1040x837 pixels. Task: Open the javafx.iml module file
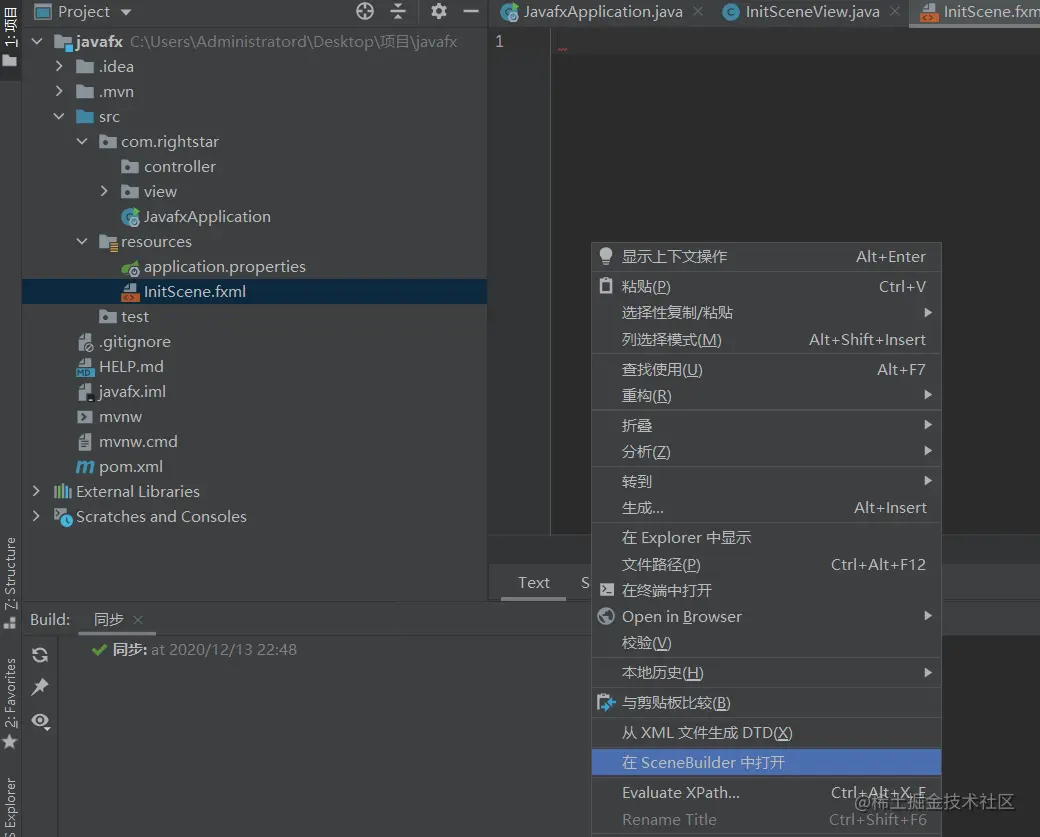pyautogui.click(x=130, y=391)
